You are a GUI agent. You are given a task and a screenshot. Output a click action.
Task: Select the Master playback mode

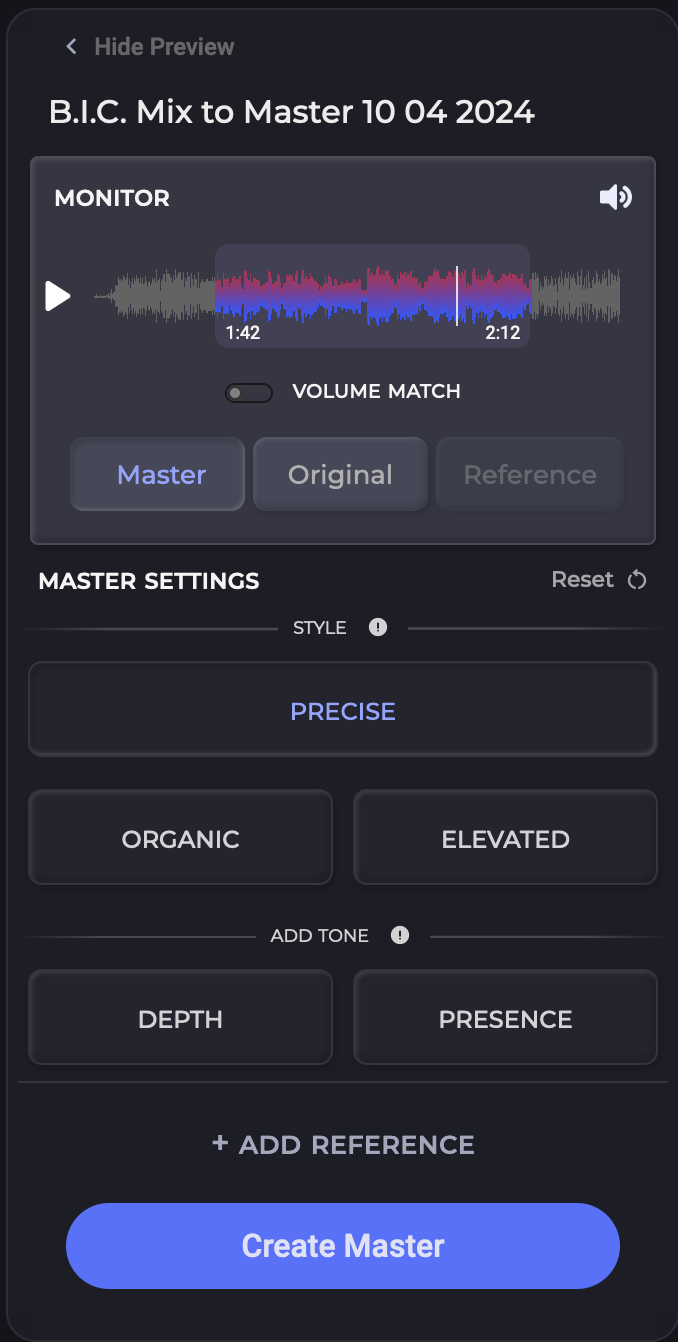[157, 474]
